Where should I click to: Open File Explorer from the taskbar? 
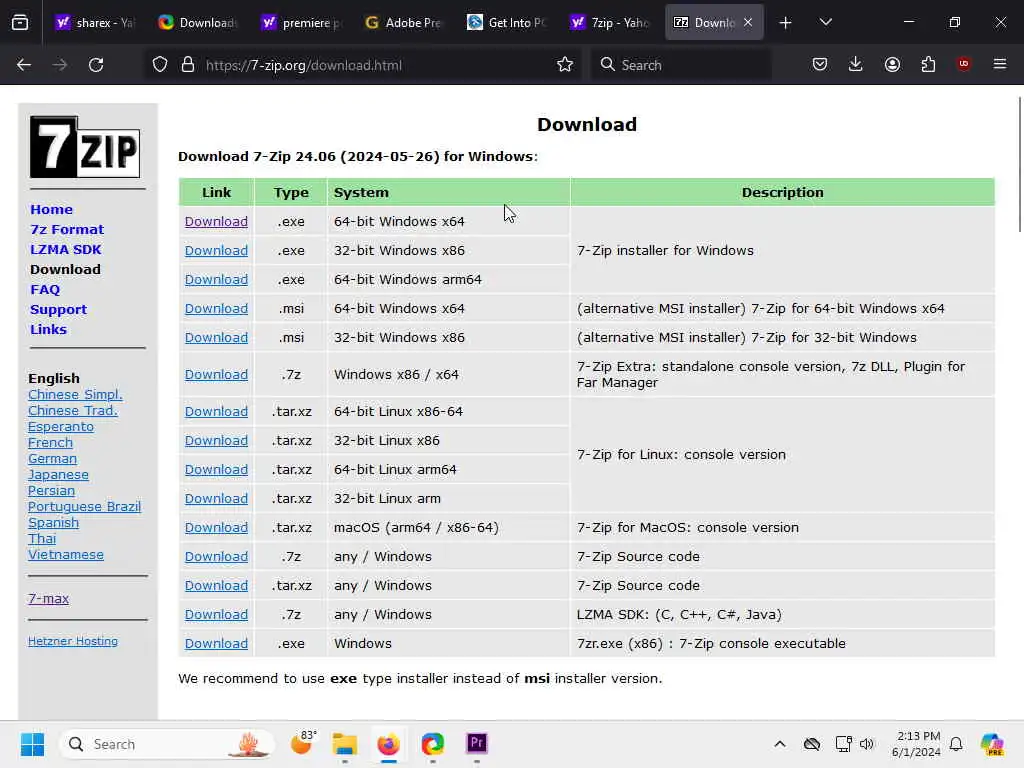(x=345, y=744)
